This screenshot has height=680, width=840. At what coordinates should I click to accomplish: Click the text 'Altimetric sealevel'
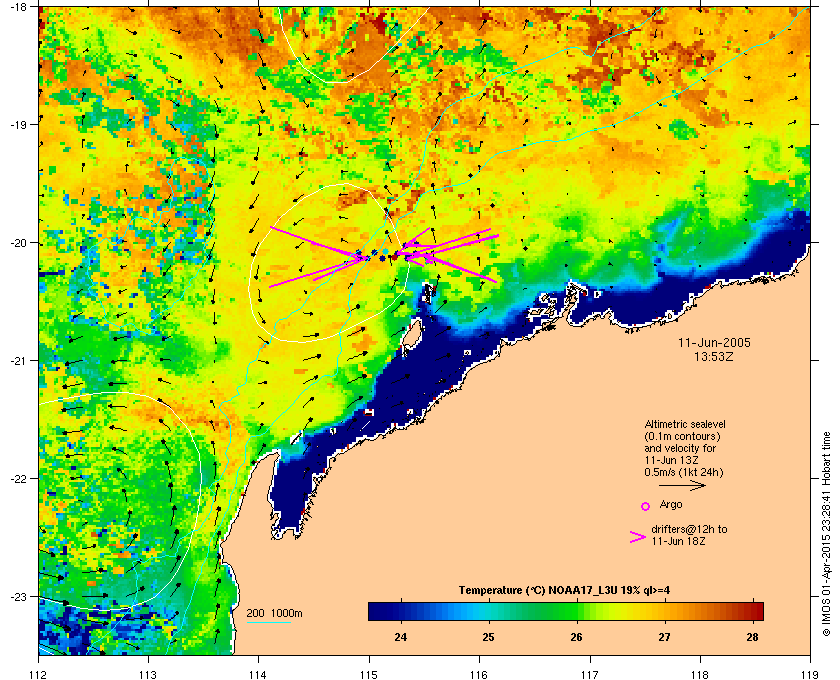tap(685, 424)
